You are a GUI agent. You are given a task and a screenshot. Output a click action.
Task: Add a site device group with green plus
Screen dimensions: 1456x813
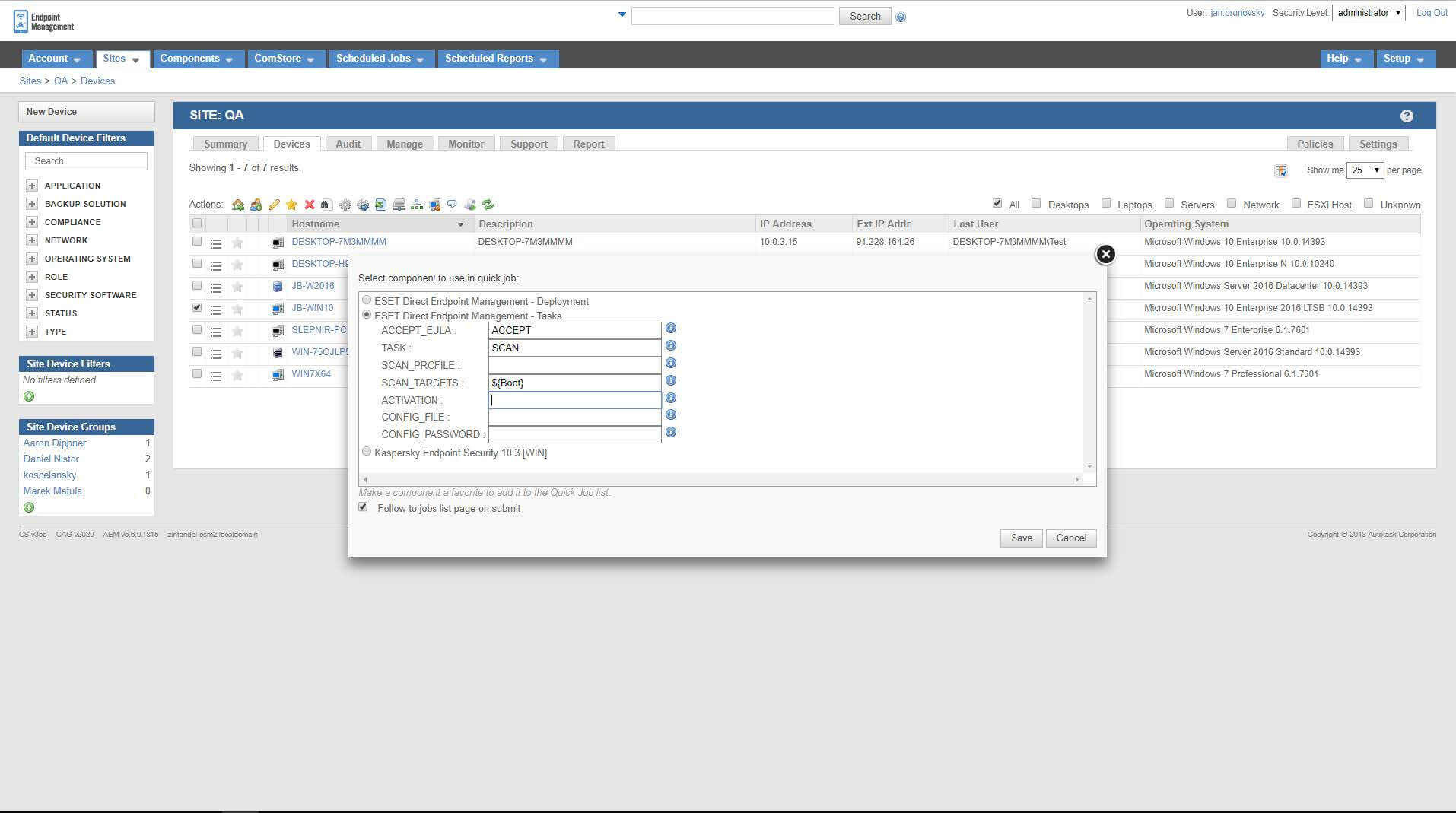pos(29,507)
